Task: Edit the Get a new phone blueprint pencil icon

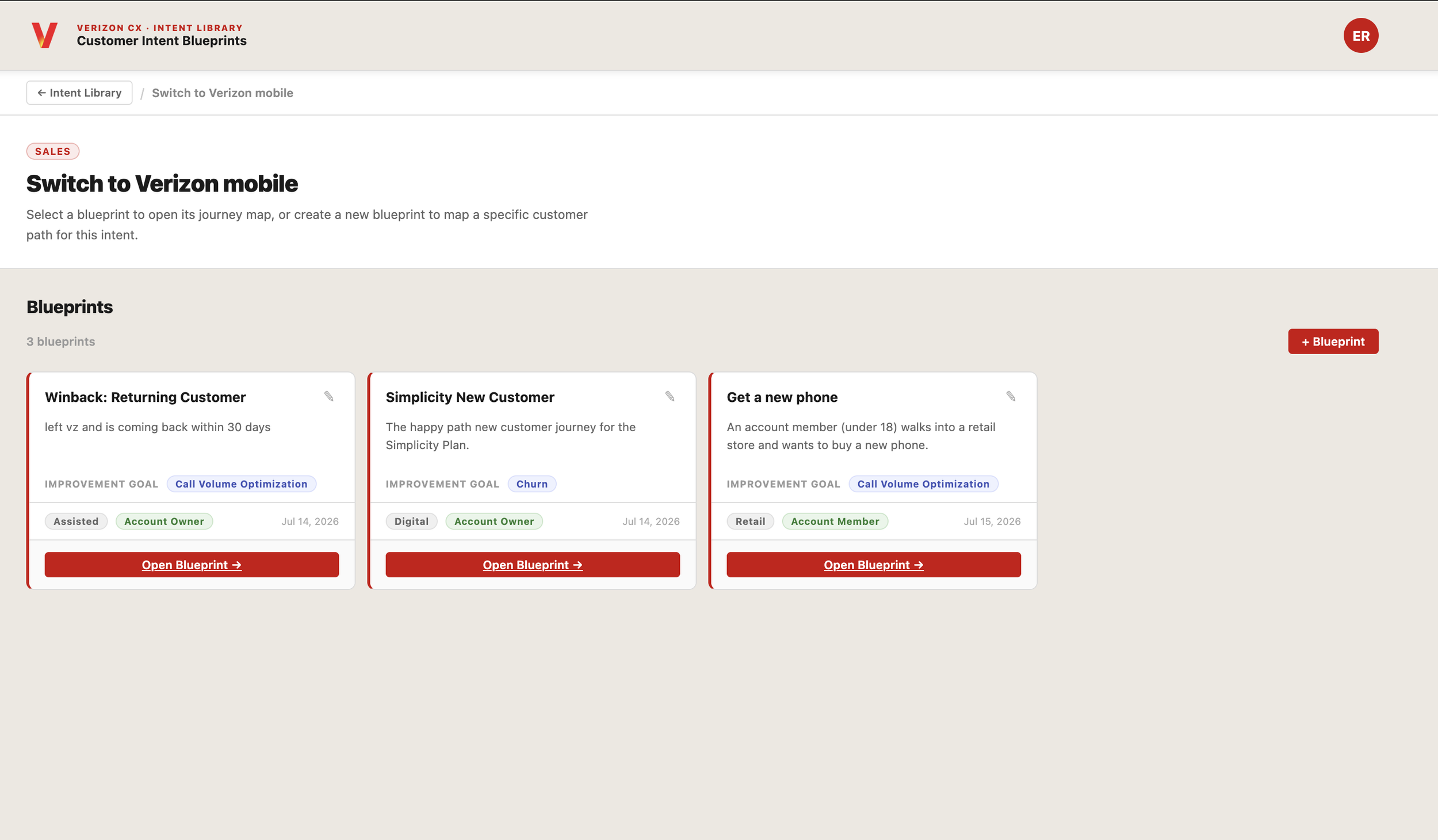Action: coord(1011,396)
